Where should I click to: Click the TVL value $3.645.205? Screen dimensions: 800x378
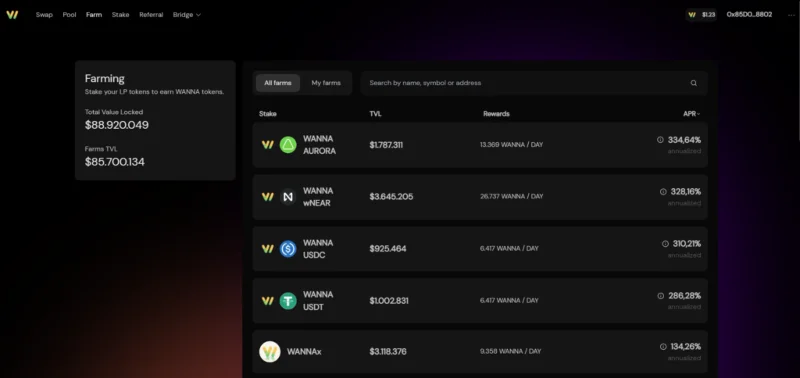(391, 197)
